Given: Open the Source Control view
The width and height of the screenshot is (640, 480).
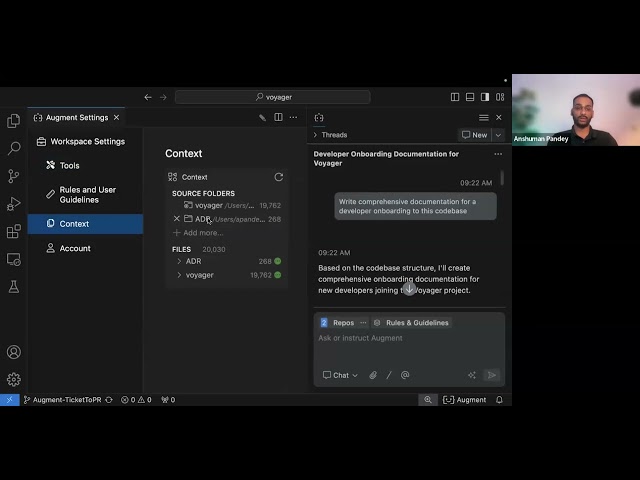Looking at the screenshot, I should (x=13, y=176).
